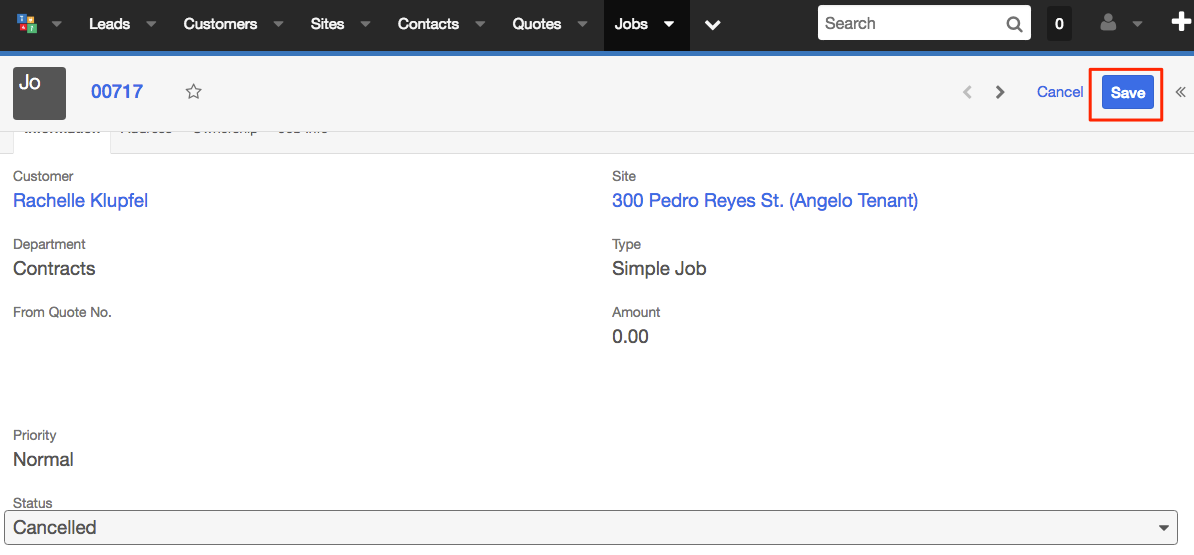Expand the Customers dropdown arrow
This screenshot has width=1194, height=555.
point(278,24)
